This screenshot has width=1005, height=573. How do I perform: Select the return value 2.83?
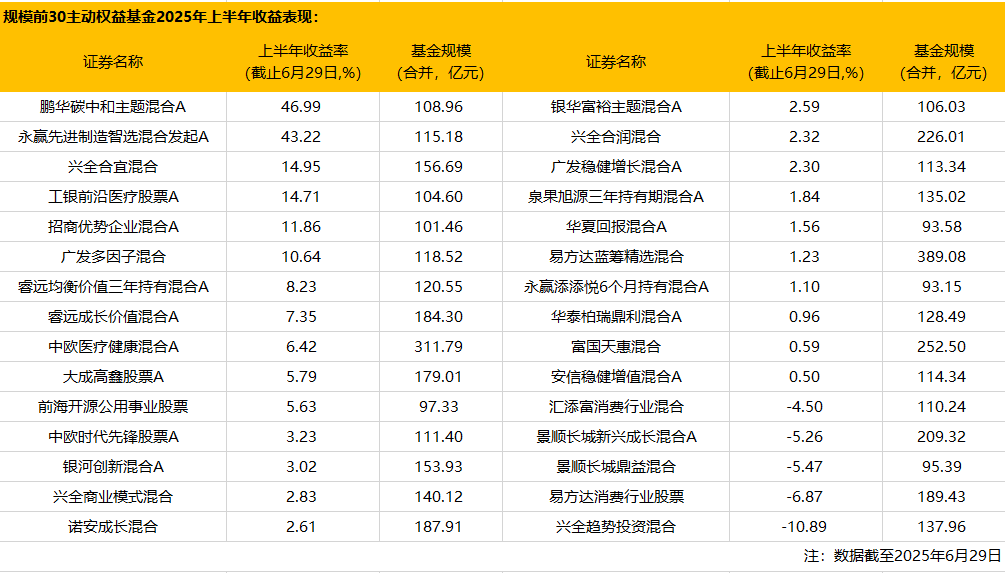click(301, 497)
